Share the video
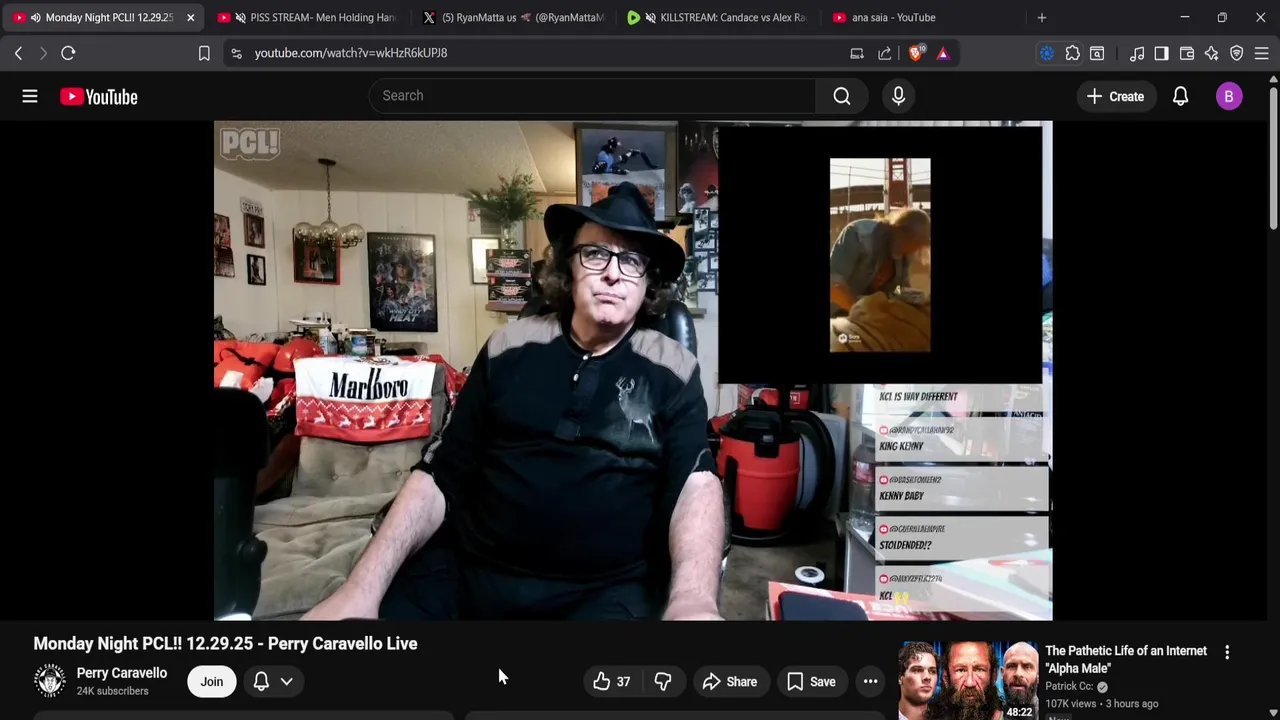Viewport: 1280px width, 720px height. click(730, 681)
